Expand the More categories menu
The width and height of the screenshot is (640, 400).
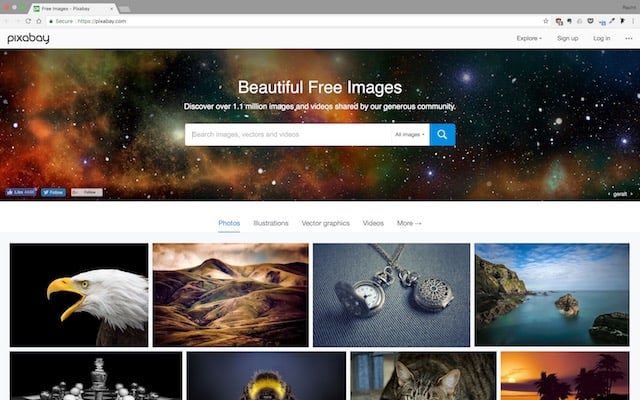[x=409, y=223]
